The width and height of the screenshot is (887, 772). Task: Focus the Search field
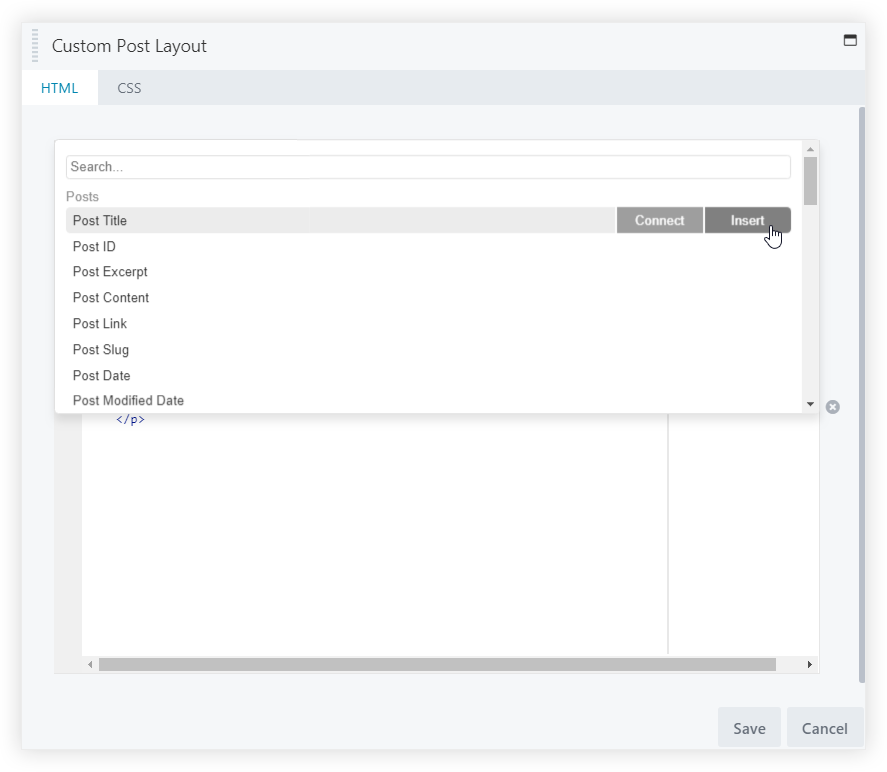click(428, 167)
